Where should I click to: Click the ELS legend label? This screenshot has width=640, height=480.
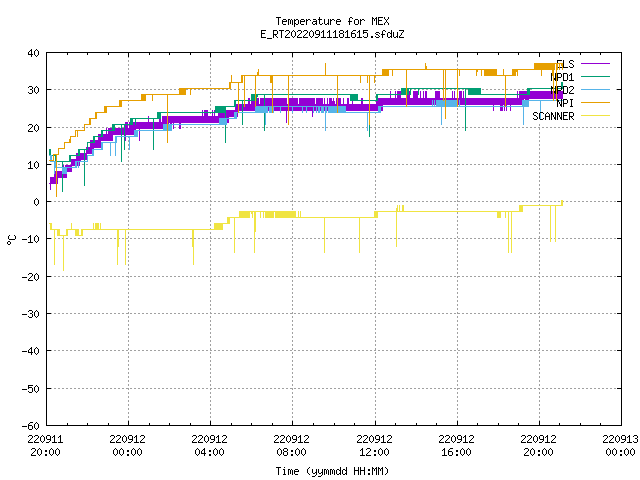tap(565, 64)
